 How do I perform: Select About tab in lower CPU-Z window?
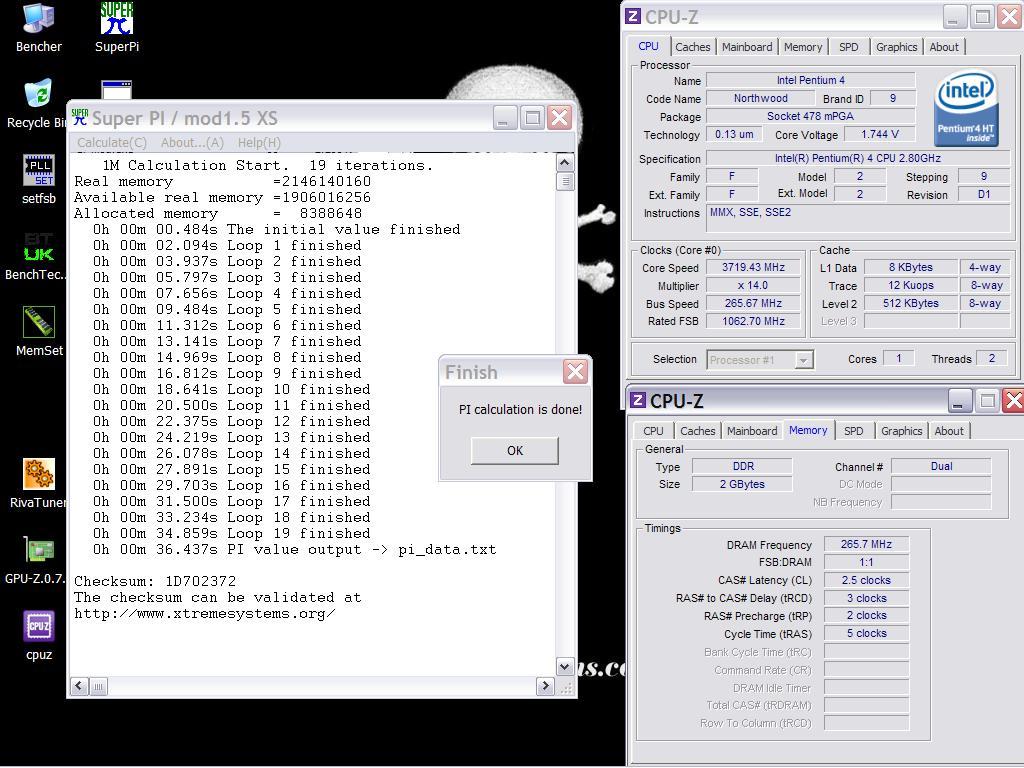pyautogui.click(x=949, y=431)
